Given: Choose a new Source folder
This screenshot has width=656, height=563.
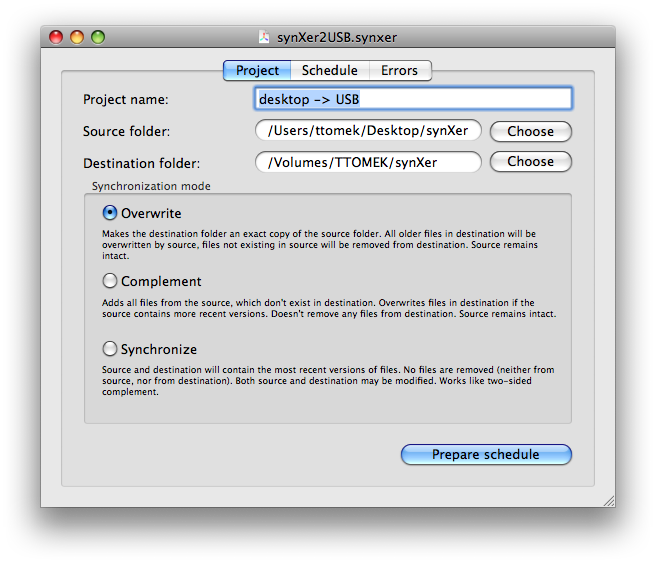Looking at the screenshot, I should pyautogui.click(x=530, y=131).
